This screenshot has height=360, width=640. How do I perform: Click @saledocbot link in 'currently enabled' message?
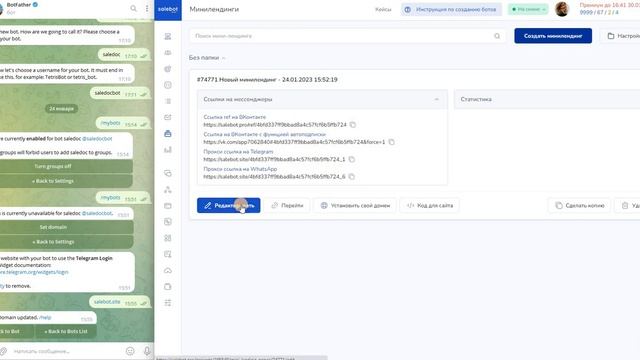click(97, 139)
